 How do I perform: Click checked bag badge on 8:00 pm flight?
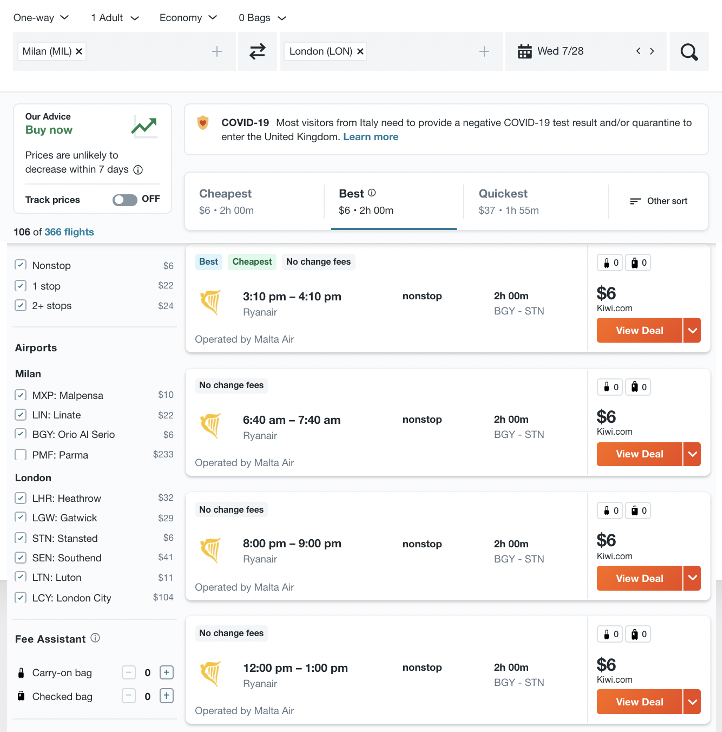click(x=638, y=511)
